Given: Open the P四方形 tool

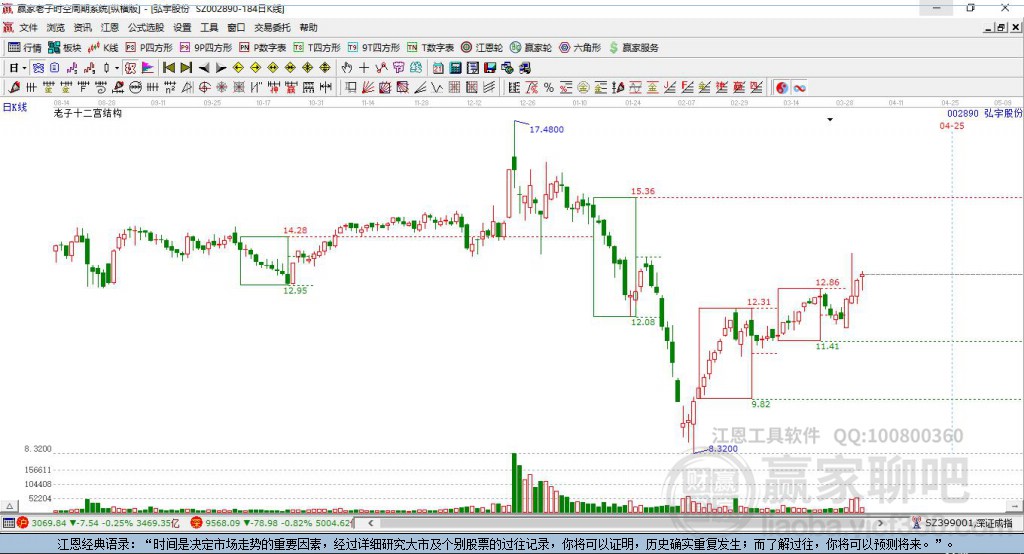Looking at the screenshot, I should (149, 48).
